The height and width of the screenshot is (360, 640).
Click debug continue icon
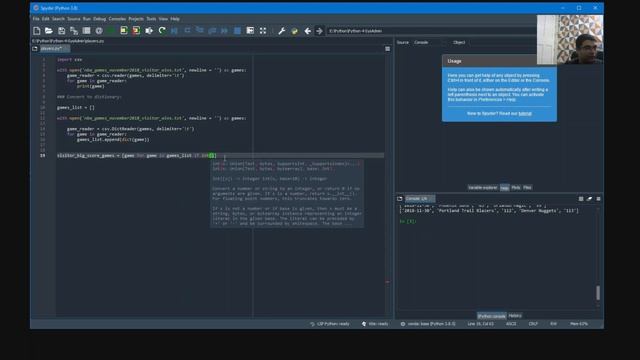click(224, 31)
